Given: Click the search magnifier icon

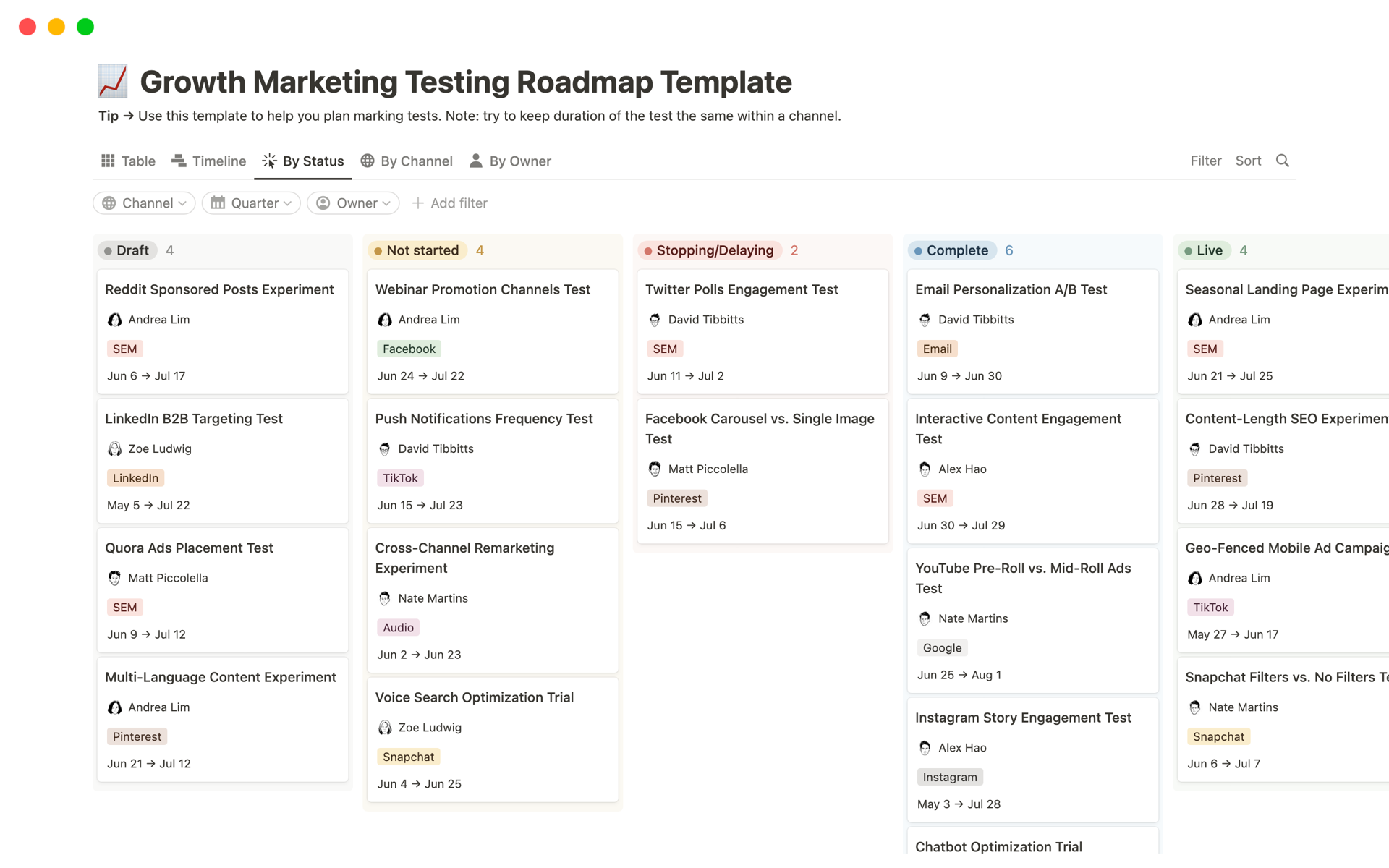Looking at the screenshot, I should tap(1282, 161).
